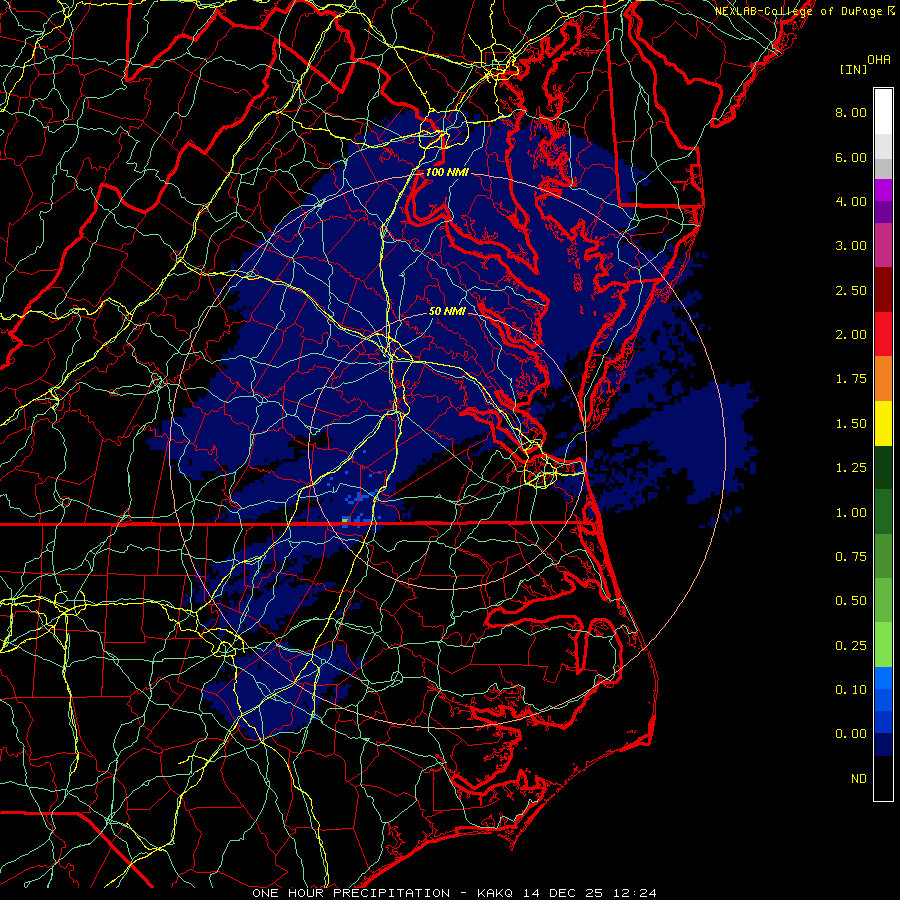Click the '1.00' scale label

point(851,513)
